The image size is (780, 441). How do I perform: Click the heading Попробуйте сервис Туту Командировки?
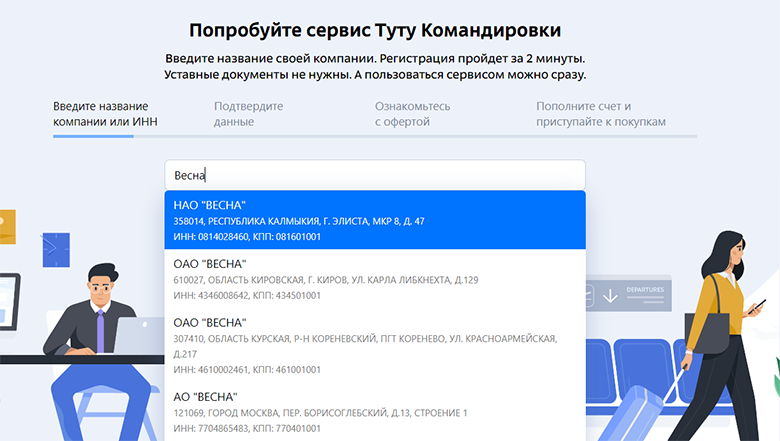coord(375,30)
